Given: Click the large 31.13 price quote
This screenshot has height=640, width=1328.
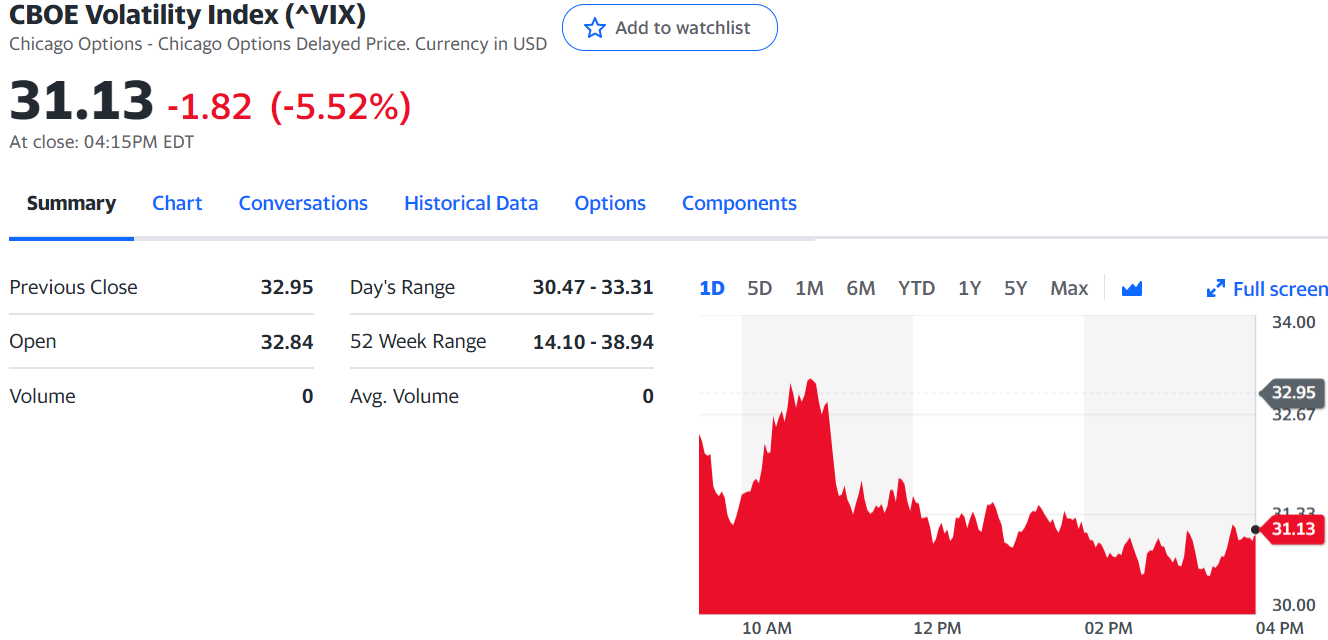Looking at the screenshot, I should point(82,101).
